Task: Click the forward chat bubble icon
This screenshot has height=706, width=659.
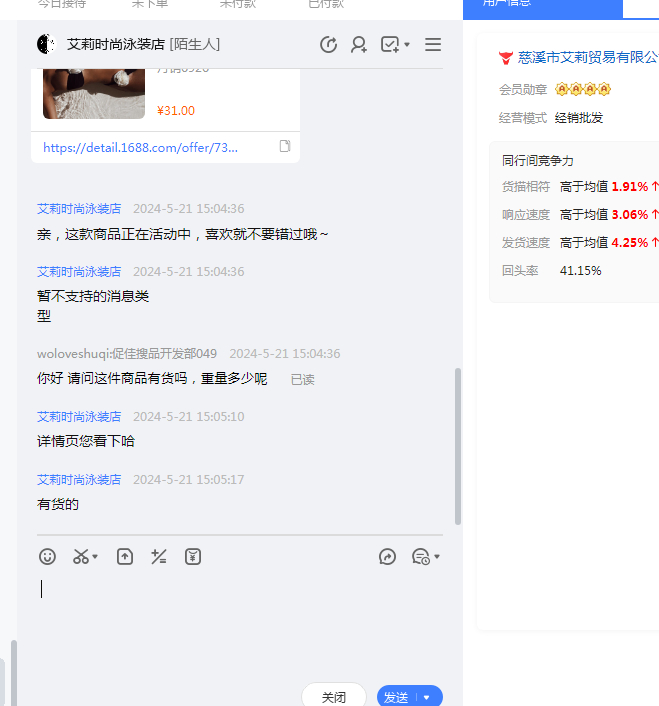Action: (x=388, y=557)
